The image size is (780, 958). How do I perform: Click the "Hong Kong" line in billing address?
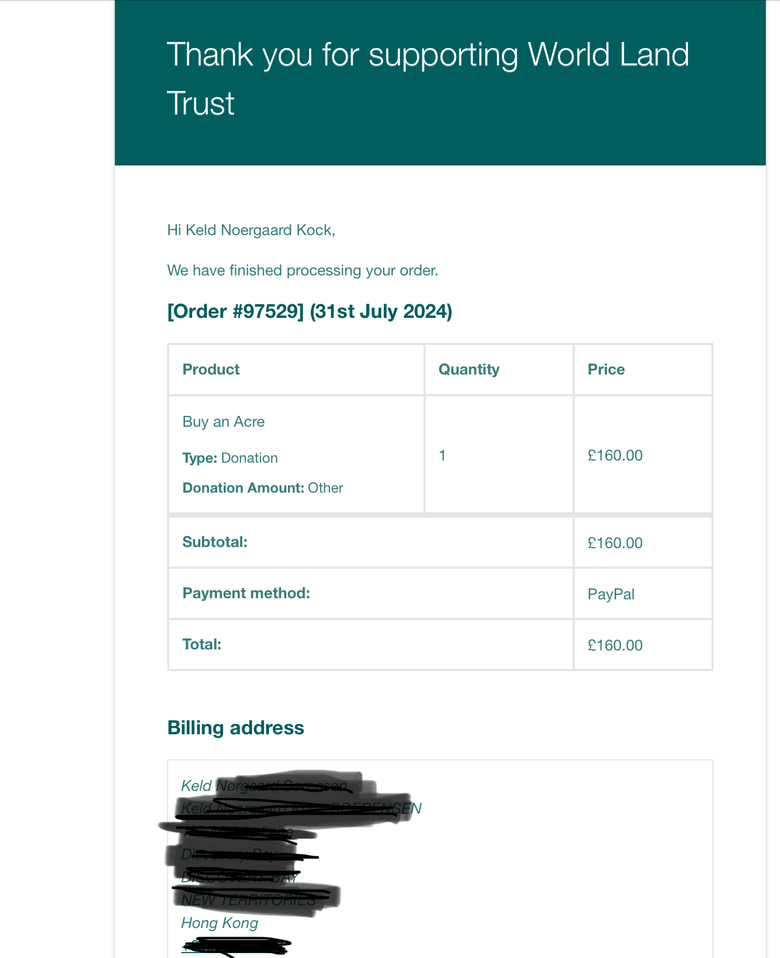tap(219, 923)
